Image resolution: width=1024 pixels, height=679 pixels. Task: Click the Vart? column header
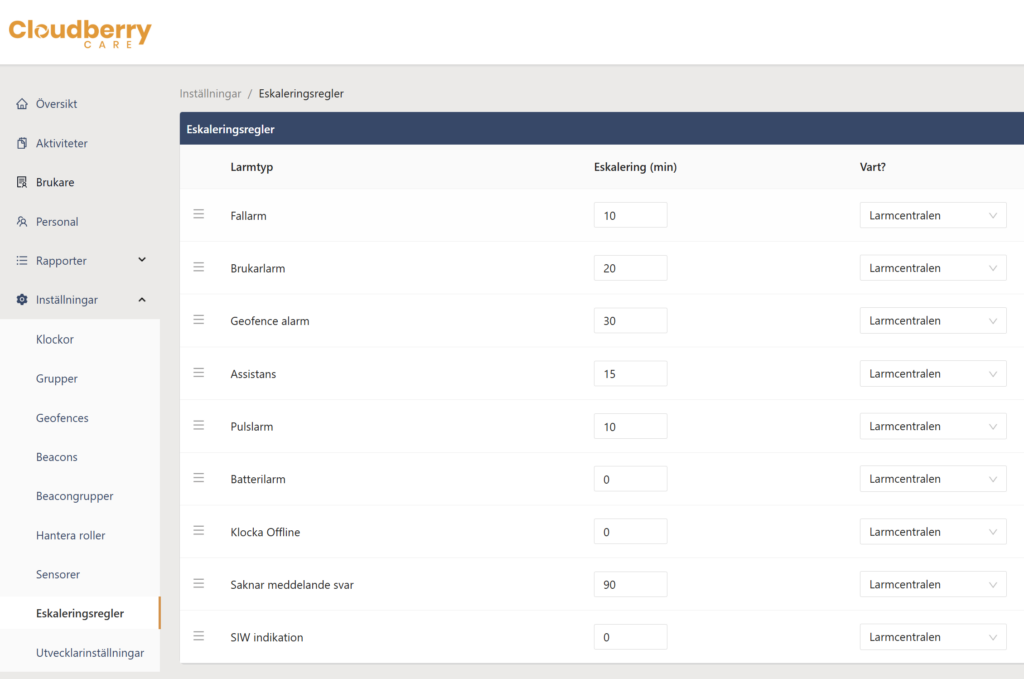click(872, 167)
